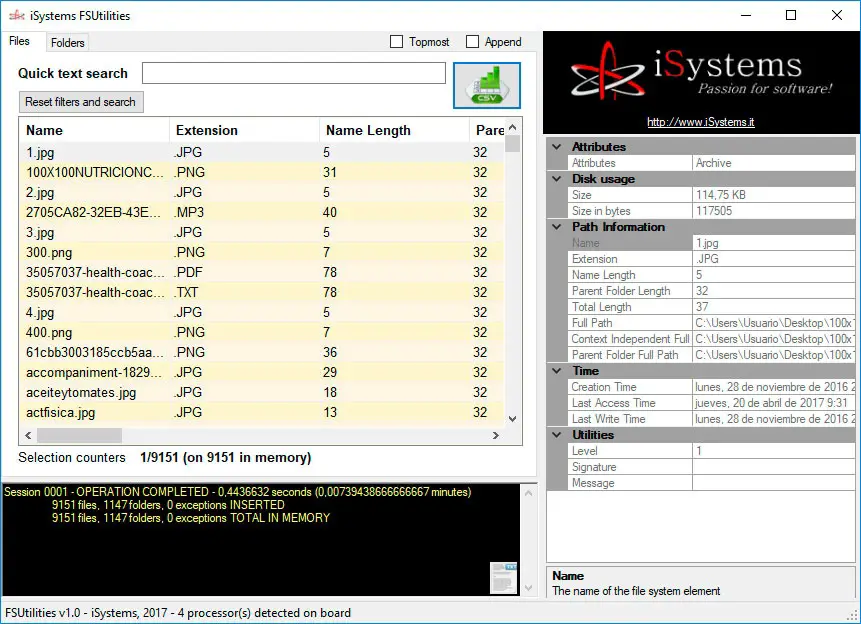Enable the Topmost checkbox
The image size is (861, 624).
397,42
